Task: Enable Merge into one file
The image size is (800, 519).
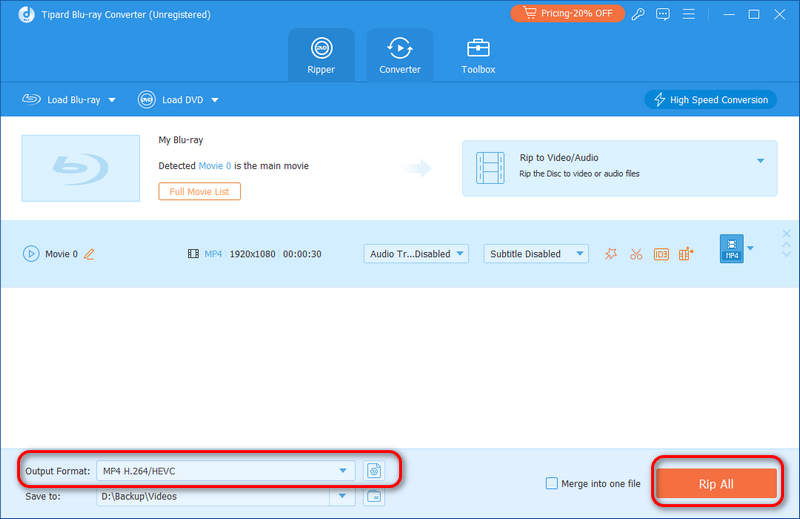Action: pyautogui.click(x=552, y=483)
